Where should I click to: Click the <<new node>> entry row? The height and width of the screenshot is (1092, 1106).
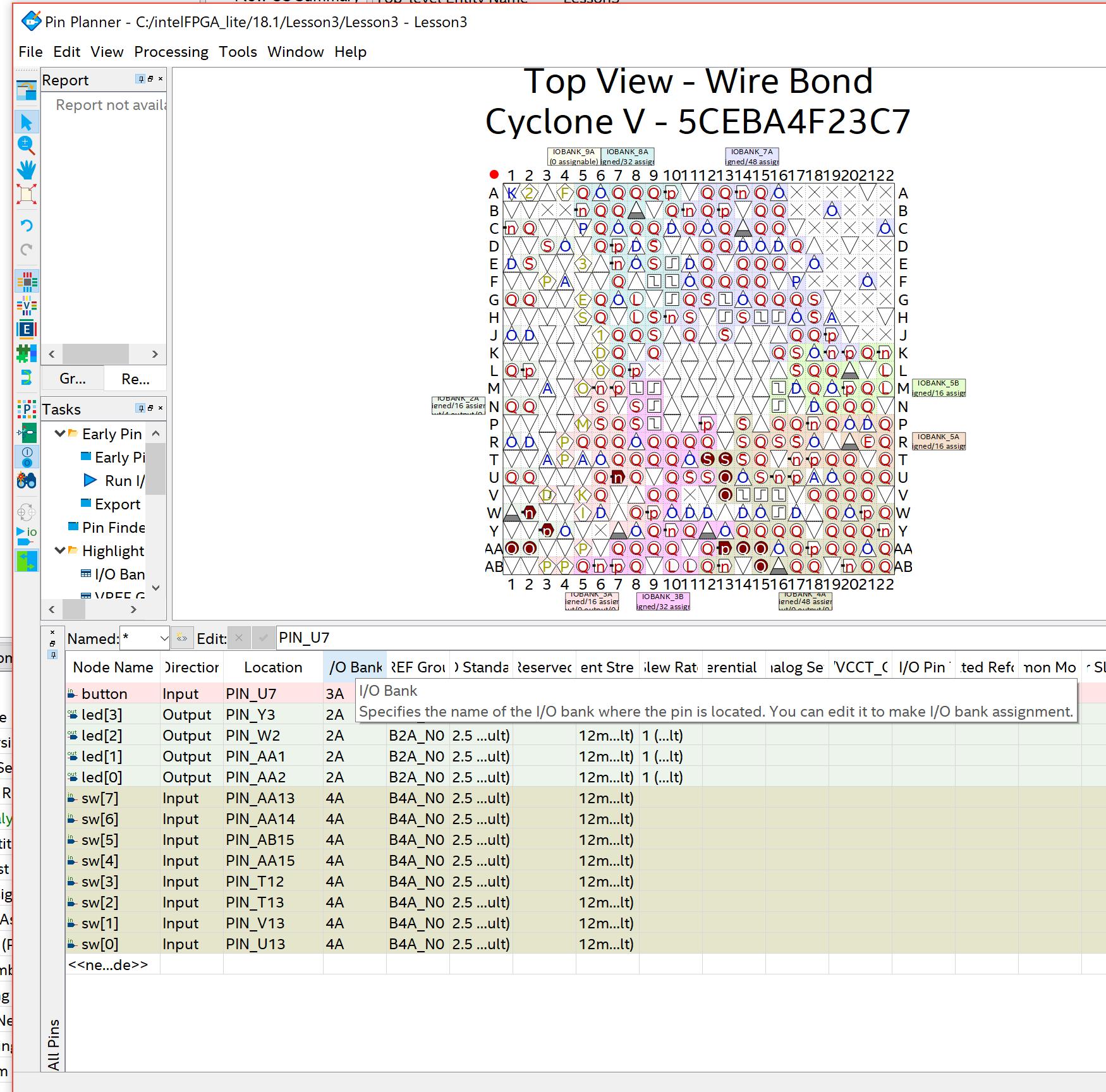tap(108, 964)
